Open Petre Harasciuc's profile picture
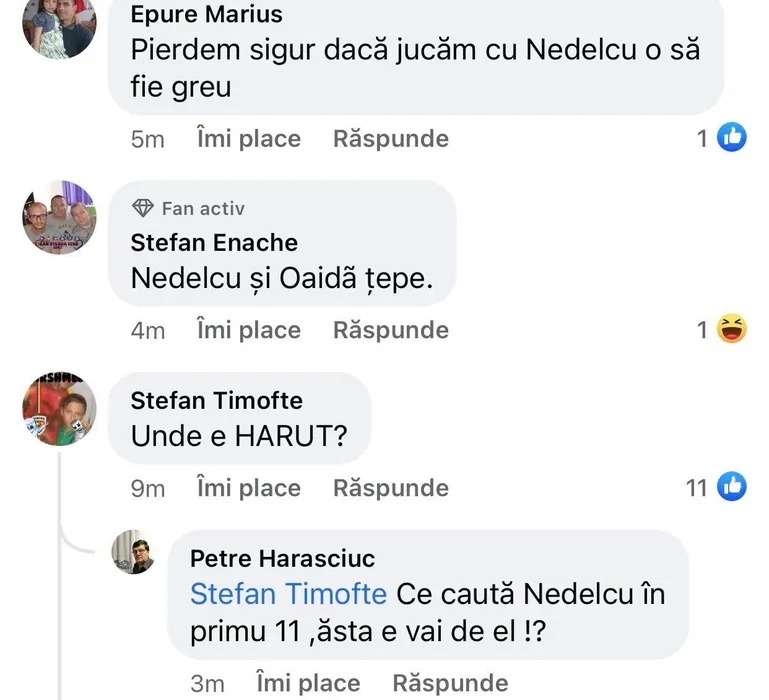The width and height of the screenshot is (769, 700). pyautogui.click(x=134, y=552)
